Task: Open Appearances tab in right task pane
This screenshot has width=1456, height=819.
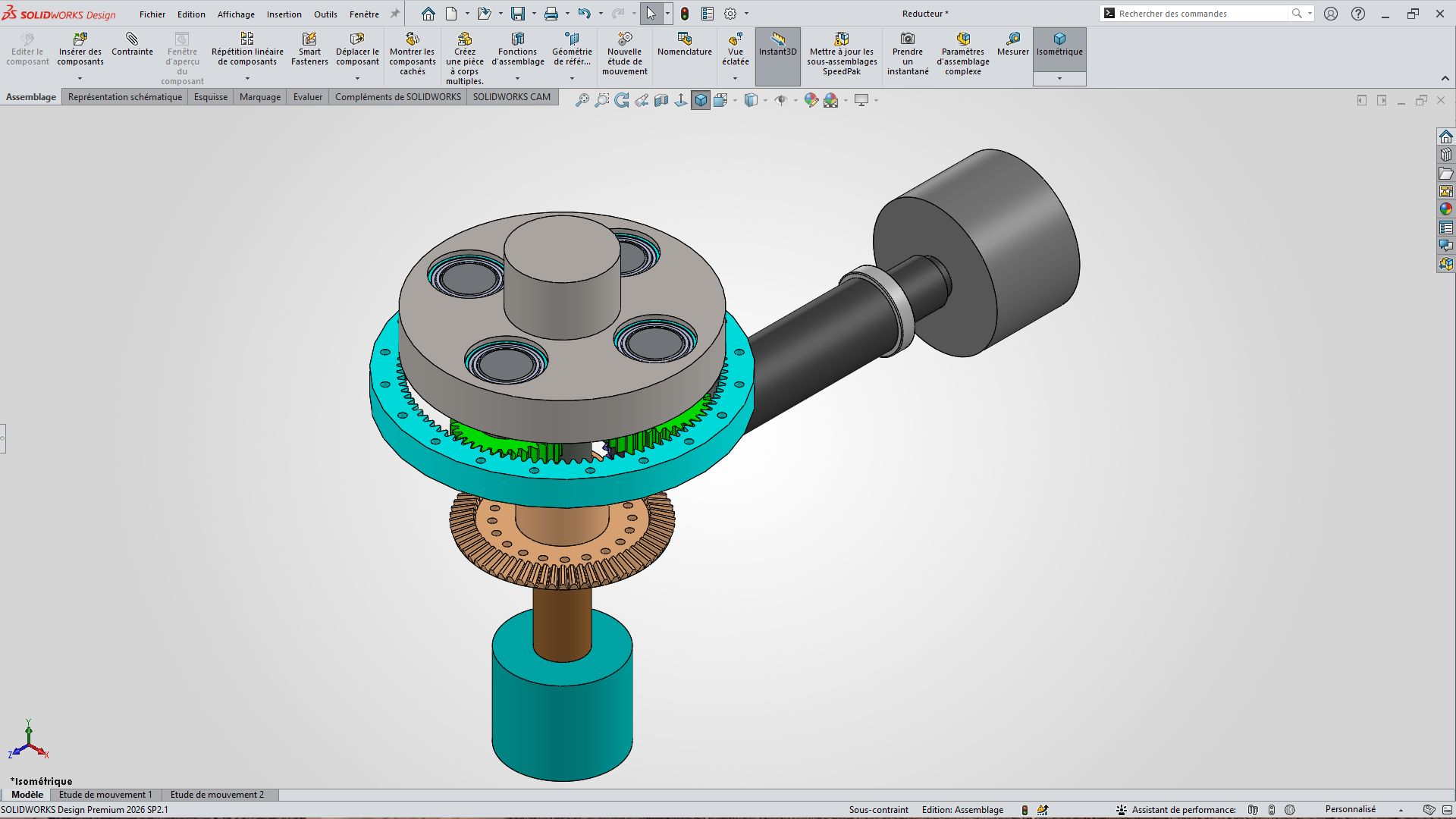Action: coord(1446,209)
